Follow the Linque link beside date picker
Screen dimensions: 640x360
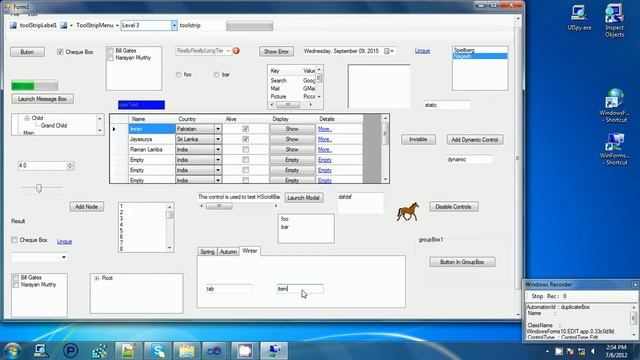pos(422,51)
